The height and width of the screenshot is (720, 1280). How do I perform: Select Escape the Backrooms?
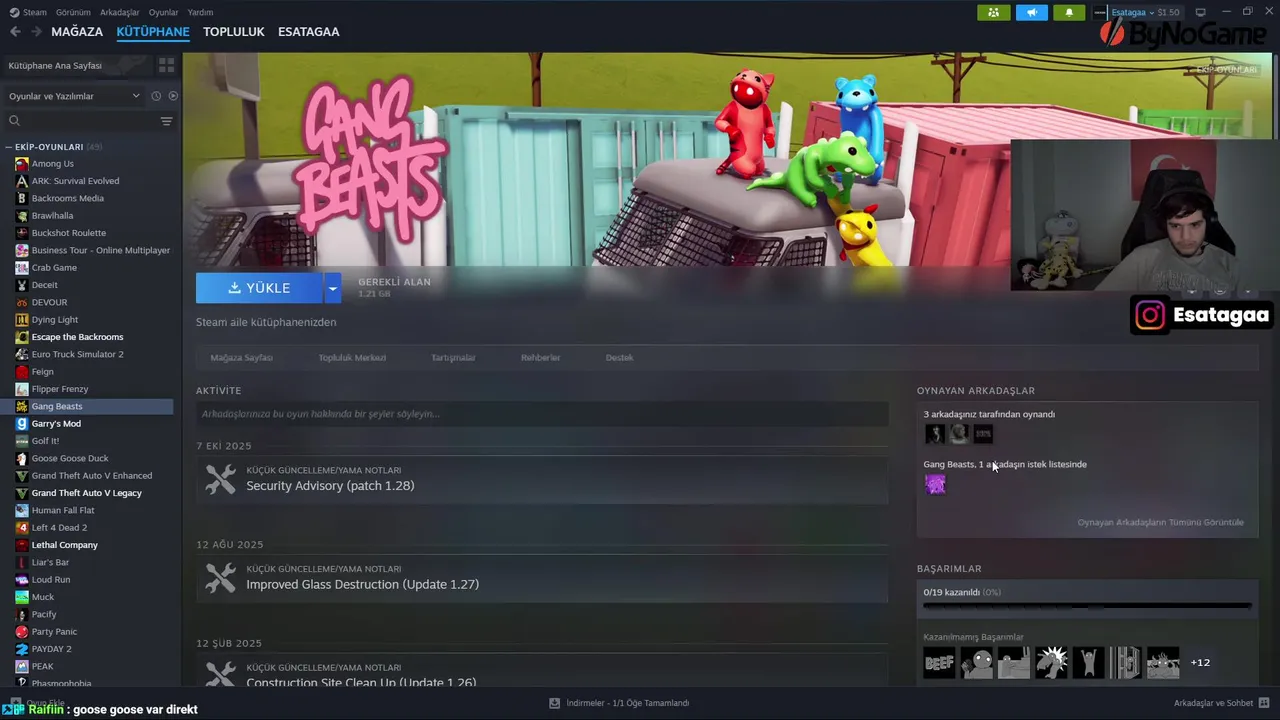click(77, 337)
